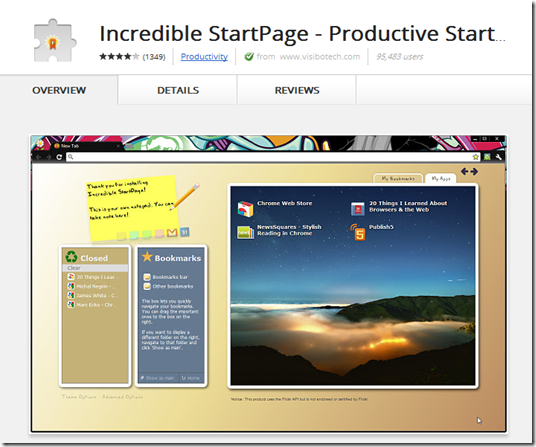Reopen closed tab 'Marc Ecko'
536x447 pixels.
pos(92,305)
